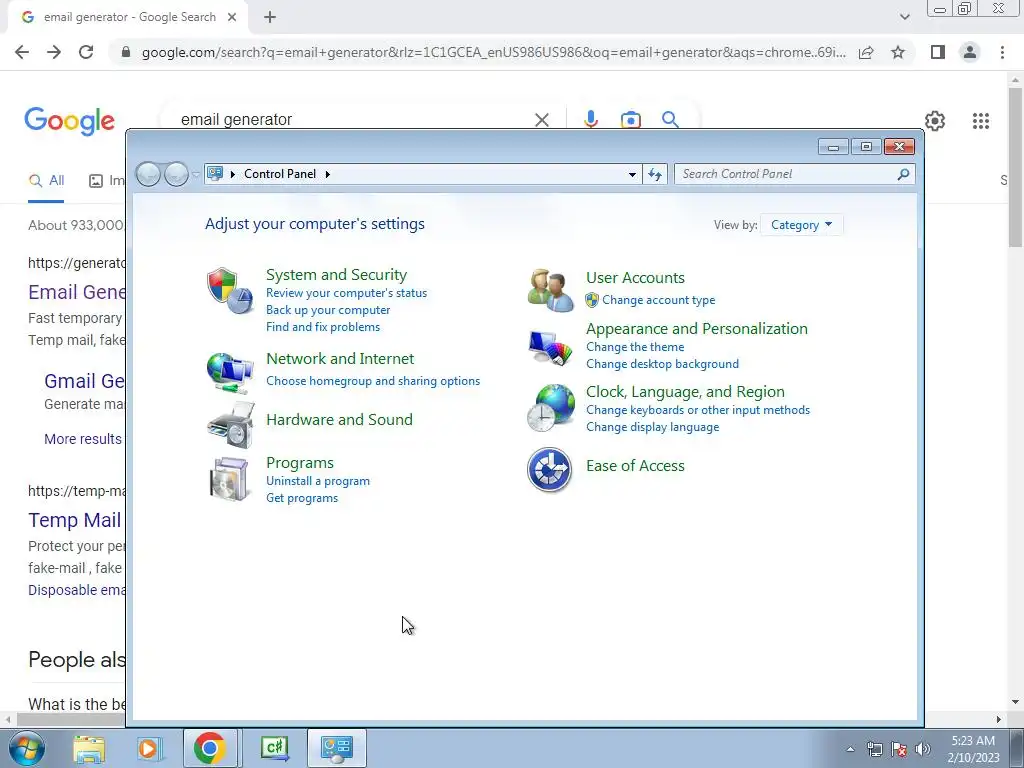The width and height of the screenshot is (1024, 768).
Task: Expand the arrow before Control Panel breadcrumb
Action: tap(232, 174)
